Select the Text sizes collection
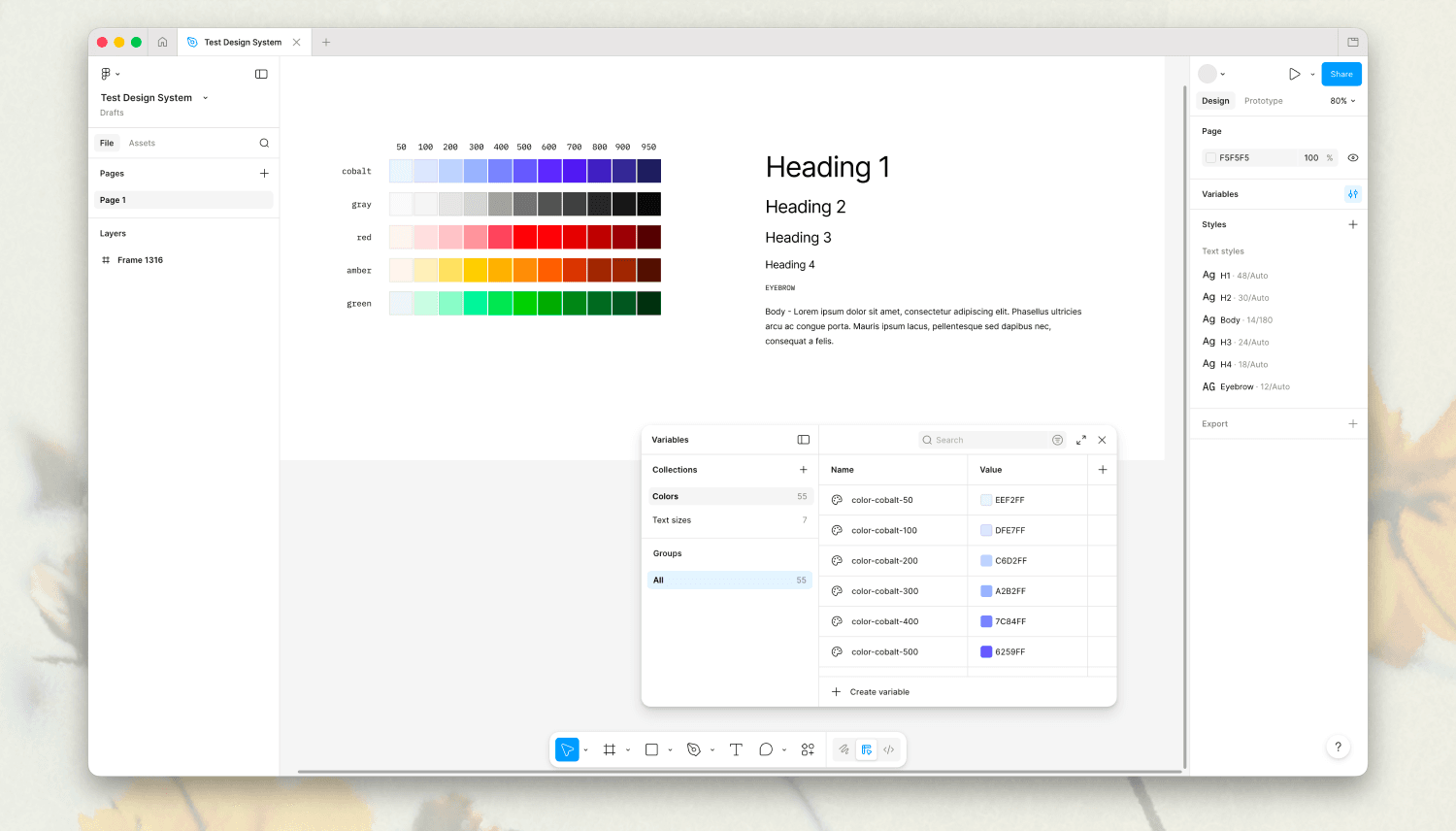The height and width of the screenshot is (831, 1456). click(x=729, y=520)
